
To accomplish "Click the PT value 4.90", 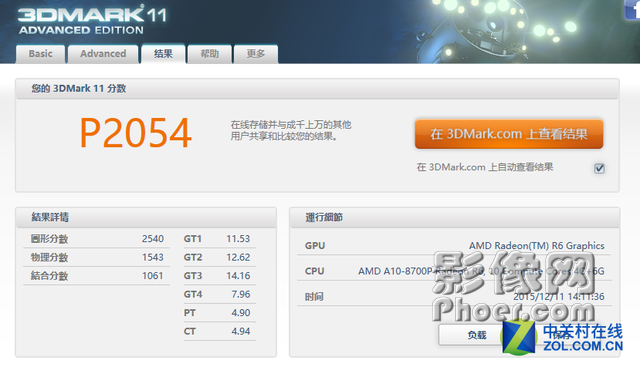I will click(x=241, y=313).
